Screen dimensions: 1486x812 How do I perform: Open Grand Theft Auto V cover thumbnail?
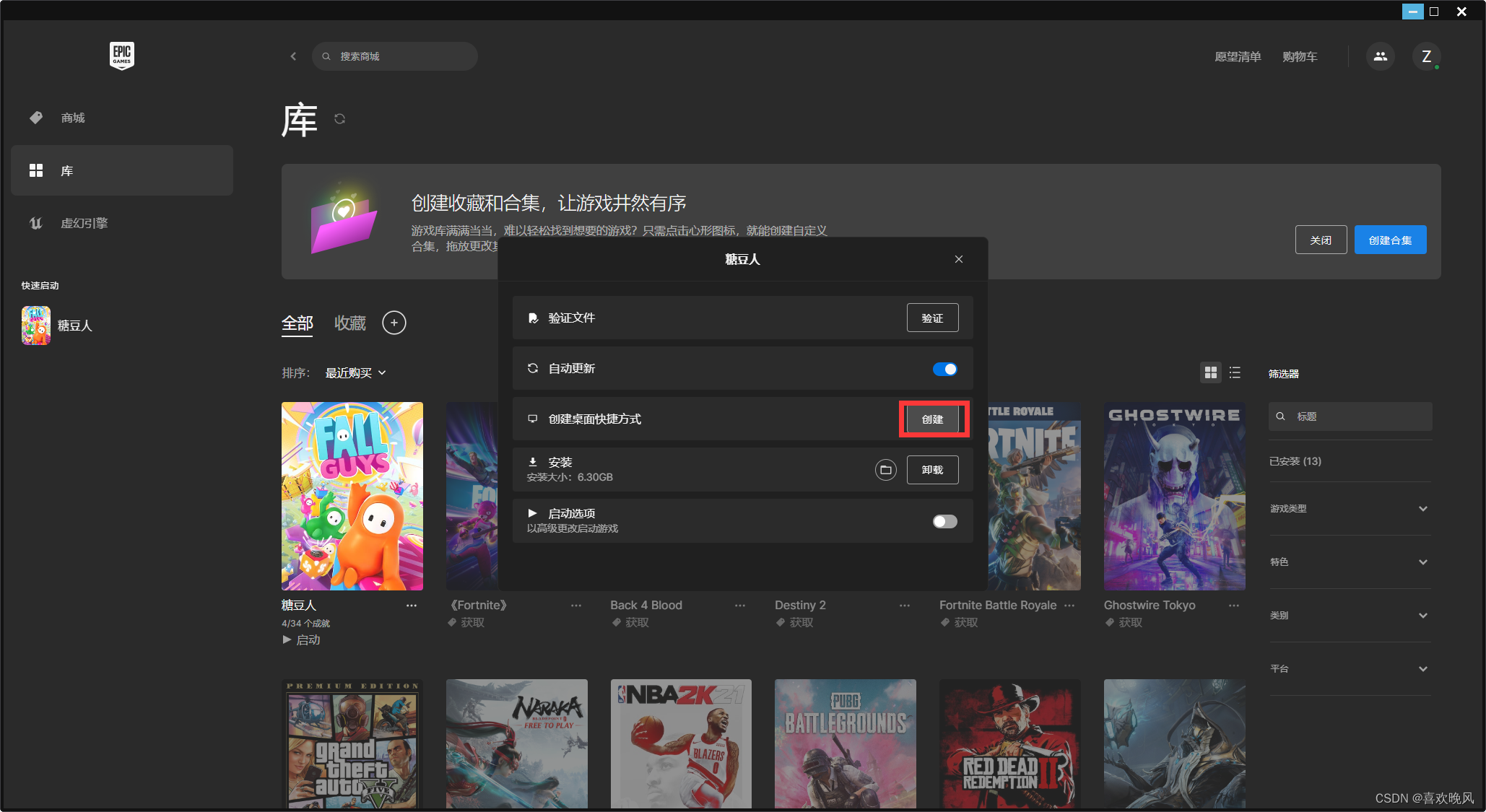tap(352, 743)
